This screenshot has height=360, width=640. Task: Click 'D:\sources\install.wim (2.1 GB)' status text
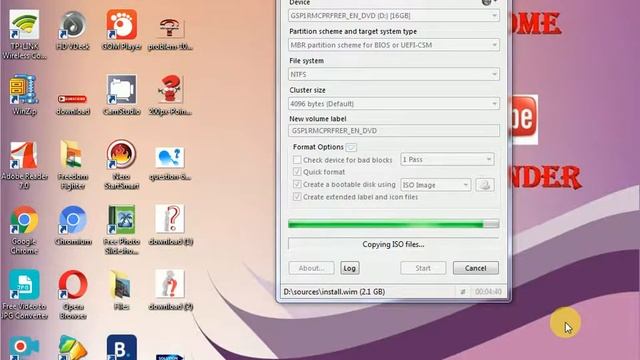[x=334, y=292]
